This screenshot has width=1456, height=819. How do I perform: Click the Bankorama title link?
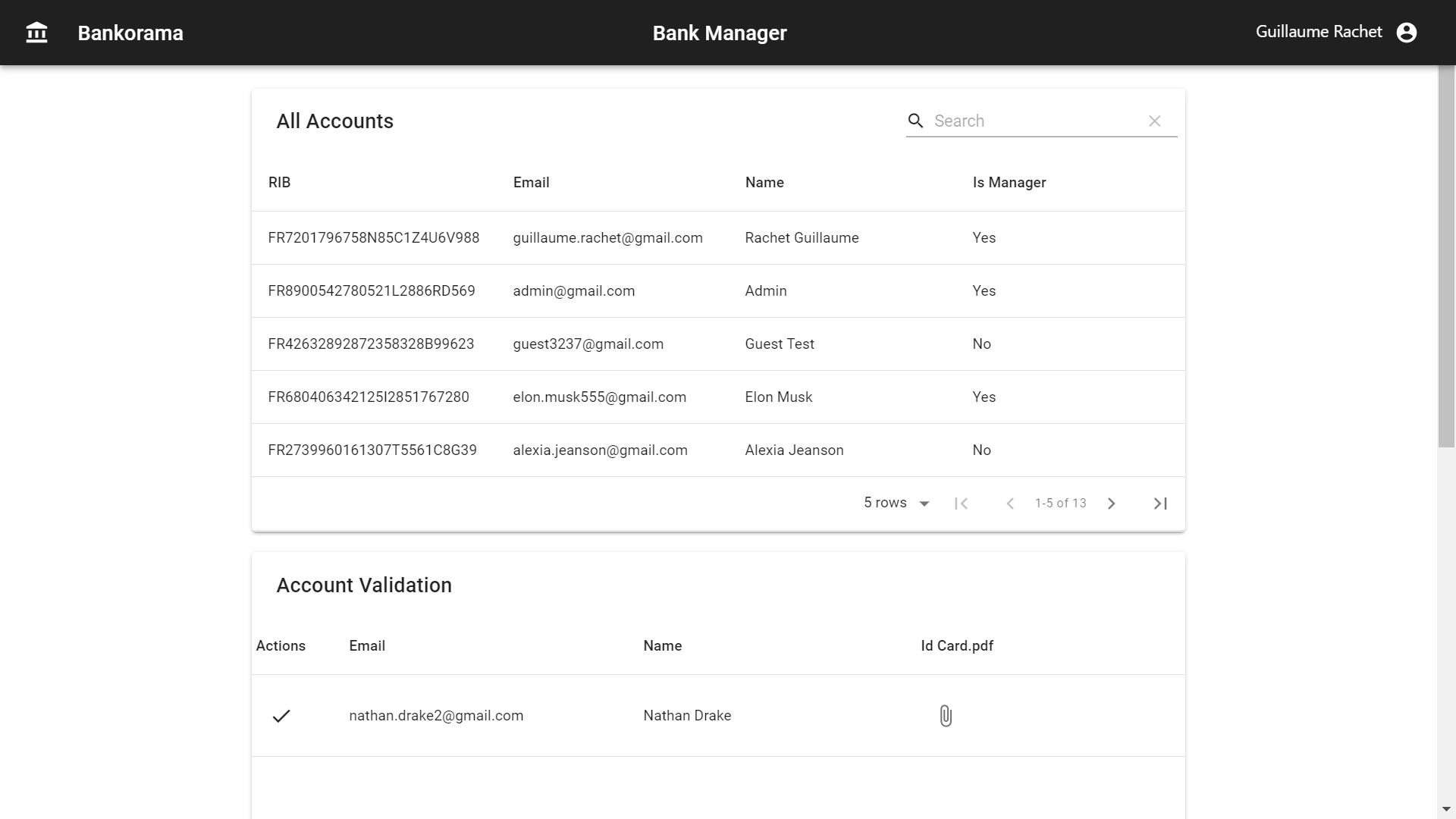click(x=130, y=33)
